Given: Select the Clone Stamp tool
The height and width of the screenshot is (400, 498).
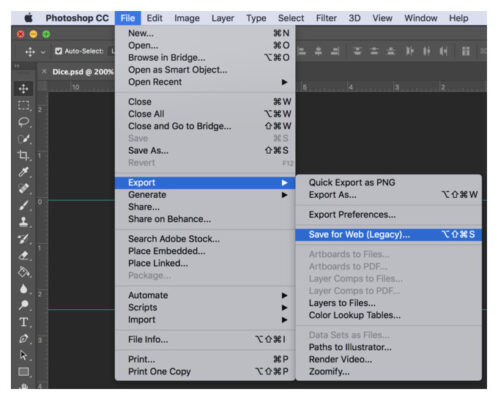Looking at the screenshot, I should pyautogui.click(x=23, y=222).
